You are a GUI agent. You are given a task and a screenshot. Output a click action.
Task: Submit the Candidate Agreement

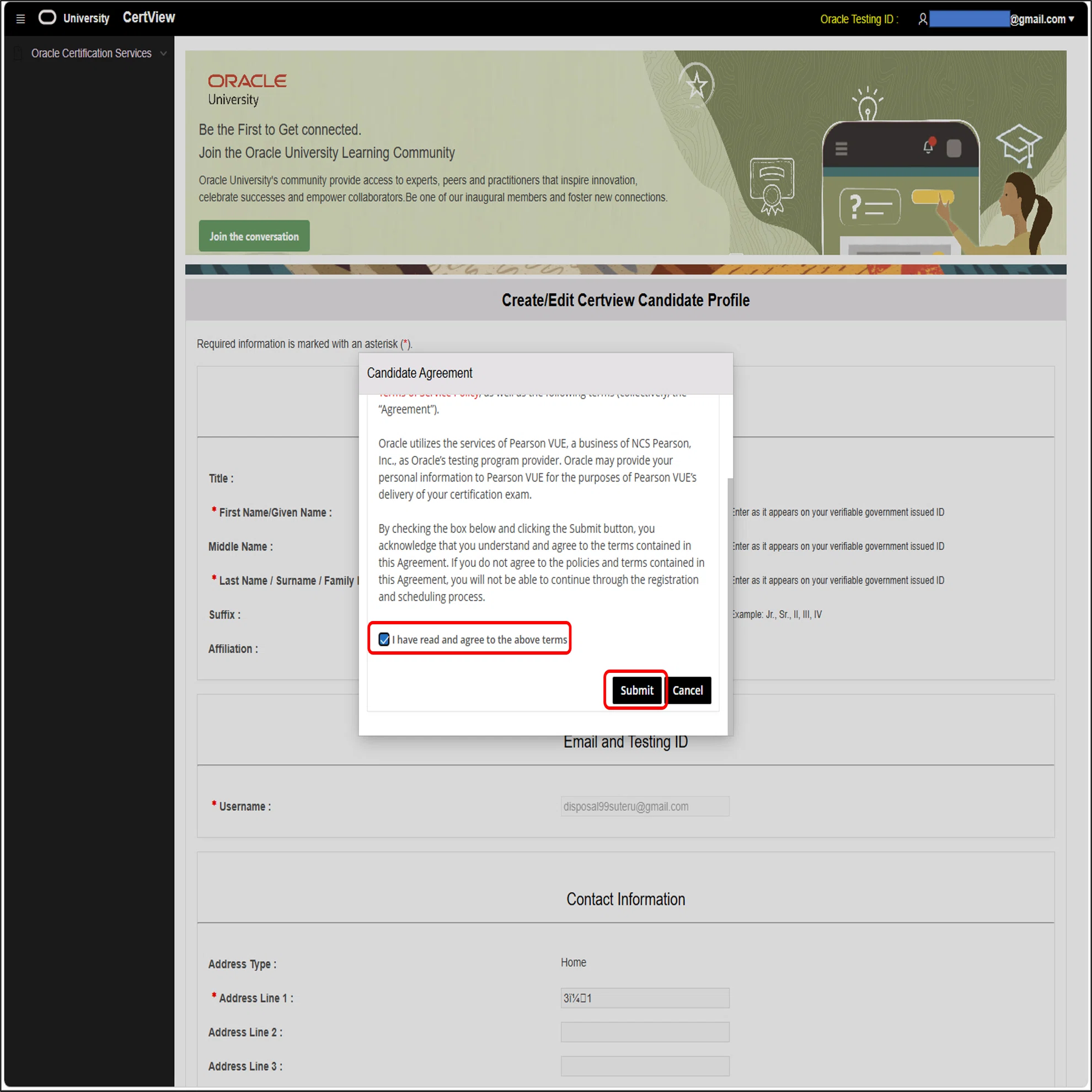636,690
